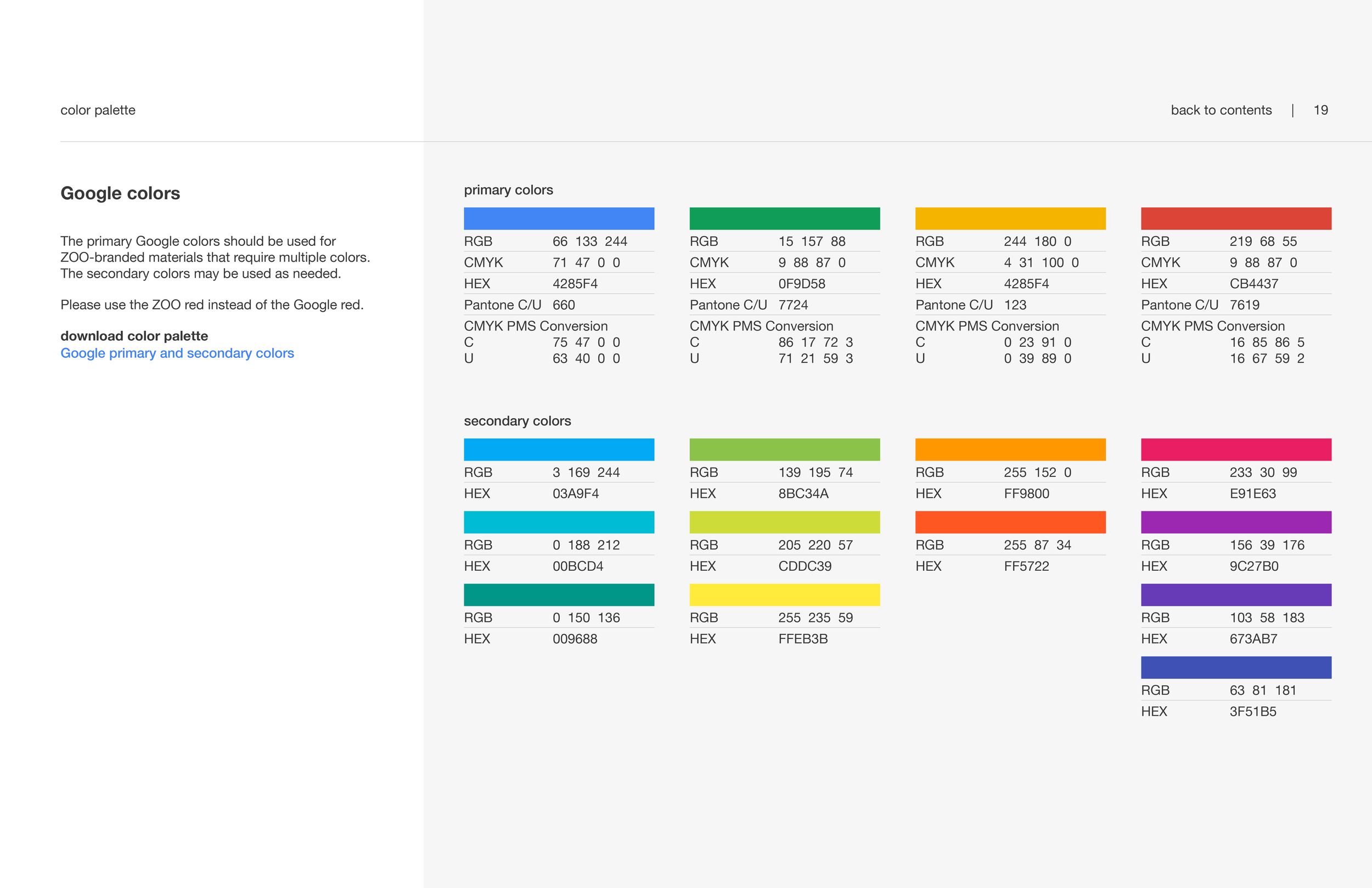Click the light green swatch 8BC34A
This screenshot has height=888, width=1372.
[784, 449]
